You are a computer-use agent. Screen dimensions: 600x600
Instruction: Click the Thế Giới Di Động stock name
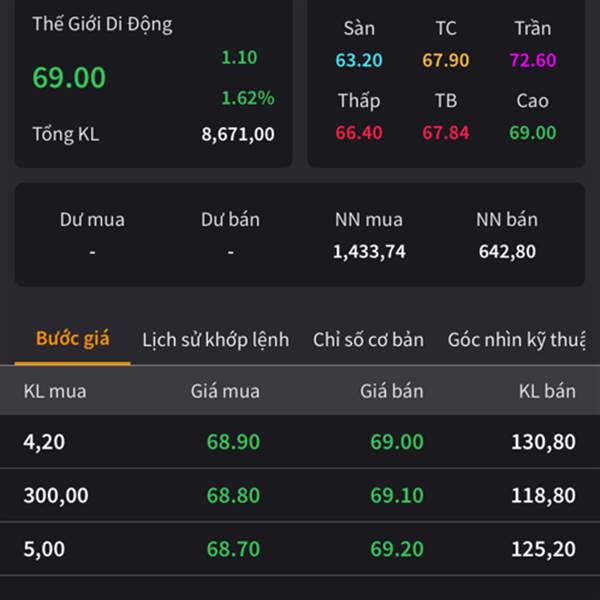pos(102,24)
